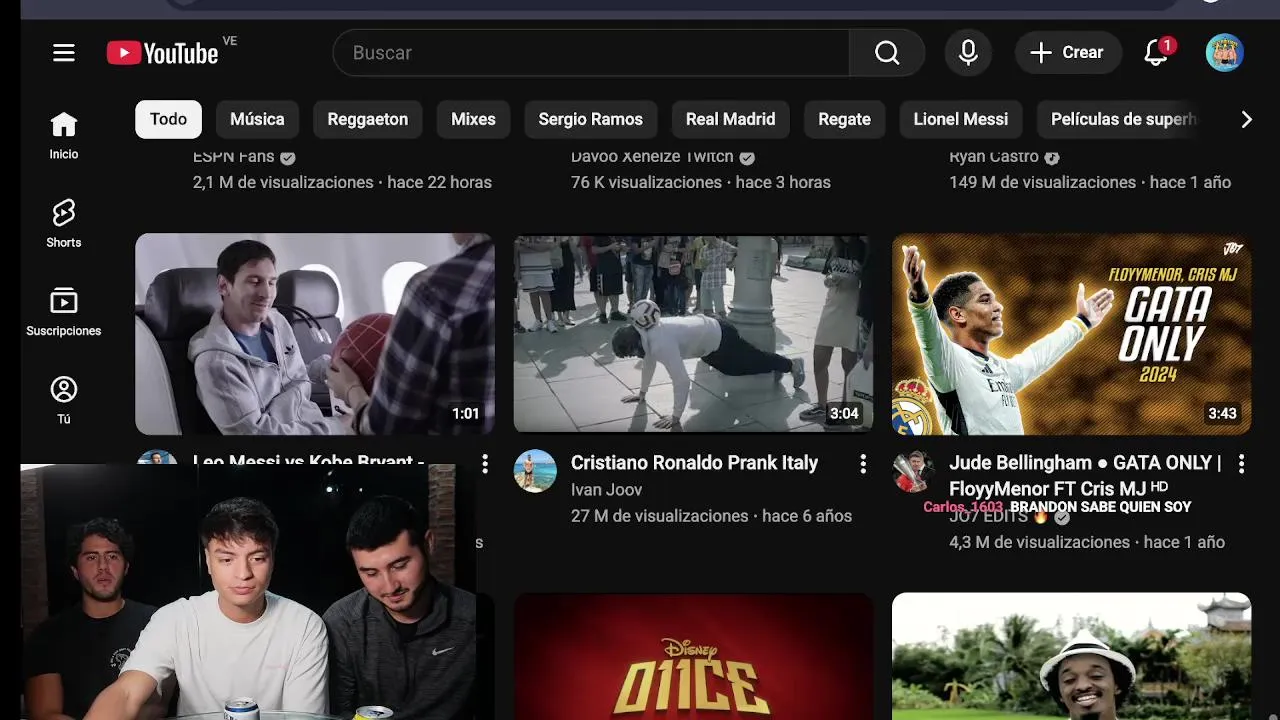Open options menu for Jude Bellingham video
1280x720 pixels.
(x=1241, y=464)
